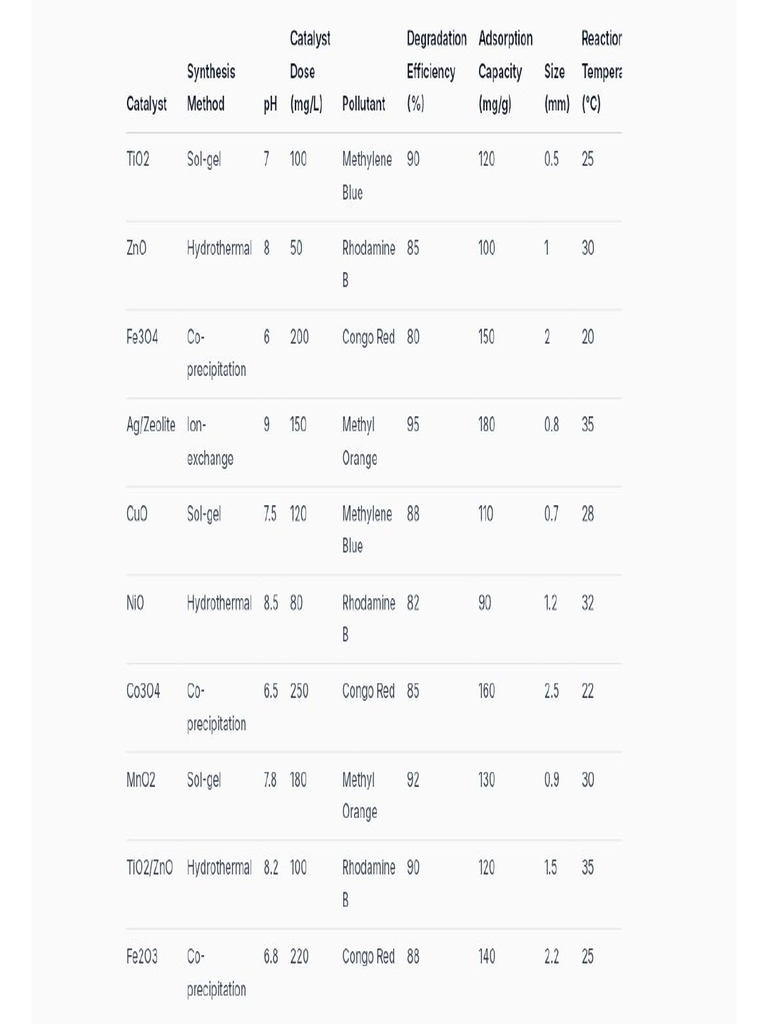Click the Catalyst column header
Screen dimensions: 768x1024
point(147,104)
